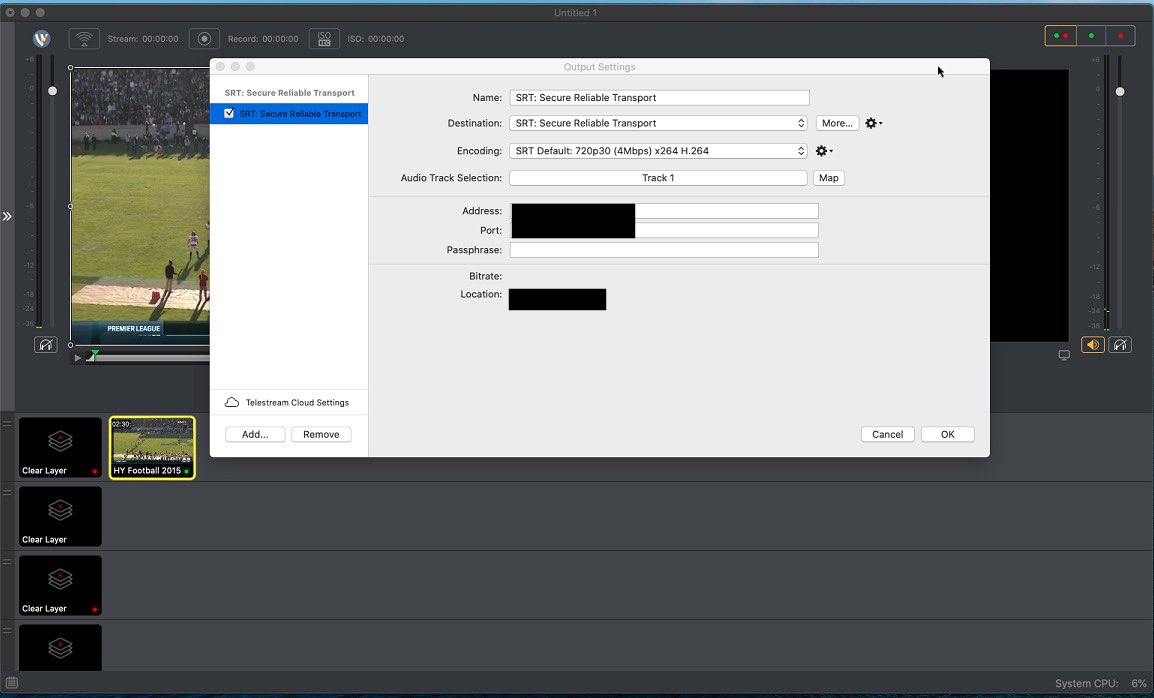Click the Wirecast logo icon
The image size is (1154, 698).
[42, 38]
